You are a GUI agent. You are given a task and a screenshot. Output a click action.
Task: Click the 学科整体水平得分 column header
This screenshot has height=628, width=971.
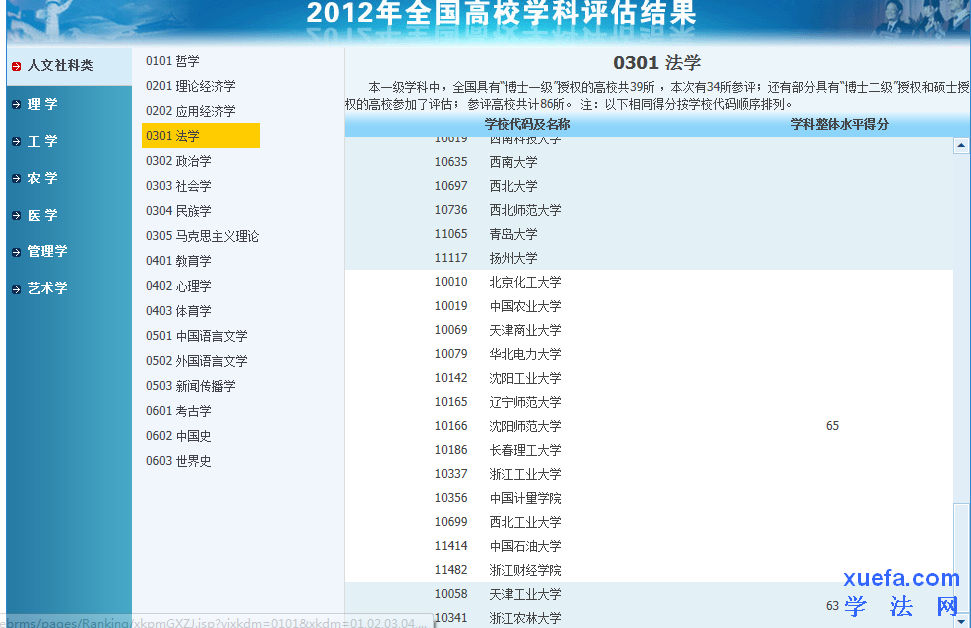pos(839,124)
